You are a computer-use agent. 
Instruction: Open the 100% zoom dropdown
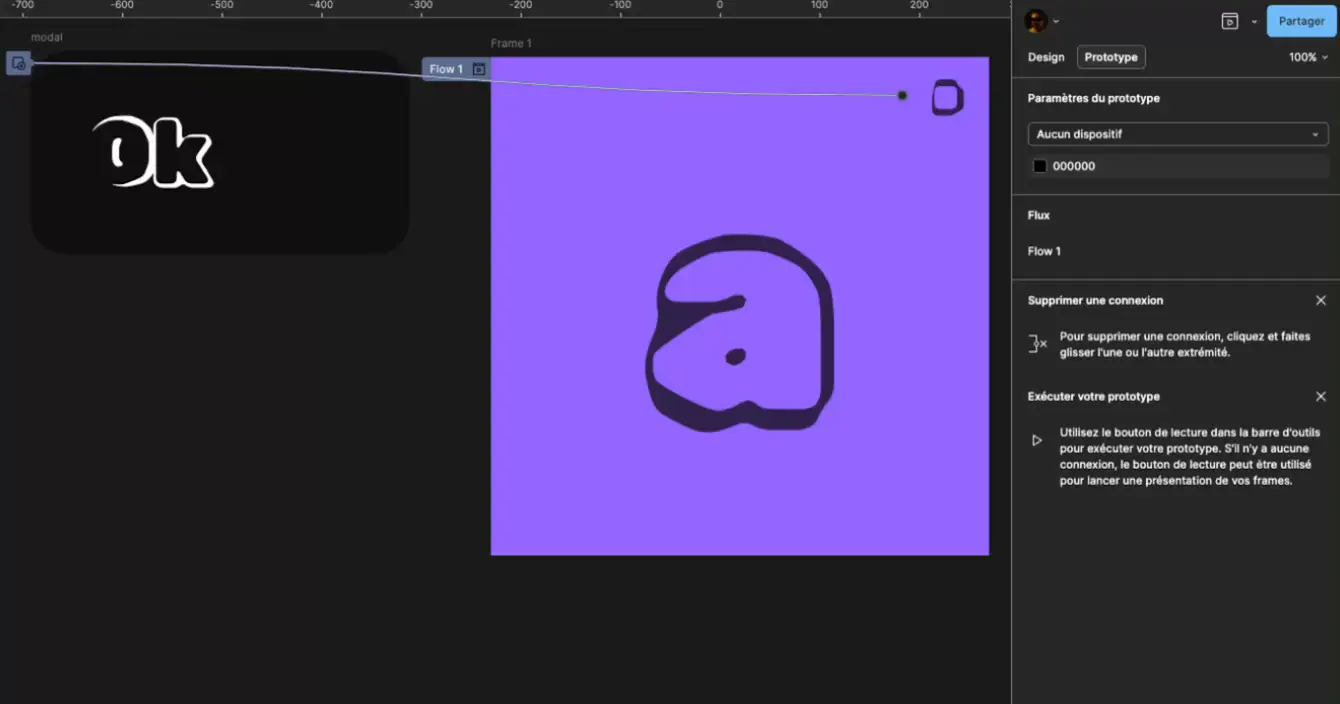pyautogui.click(x=1308, y=57)
